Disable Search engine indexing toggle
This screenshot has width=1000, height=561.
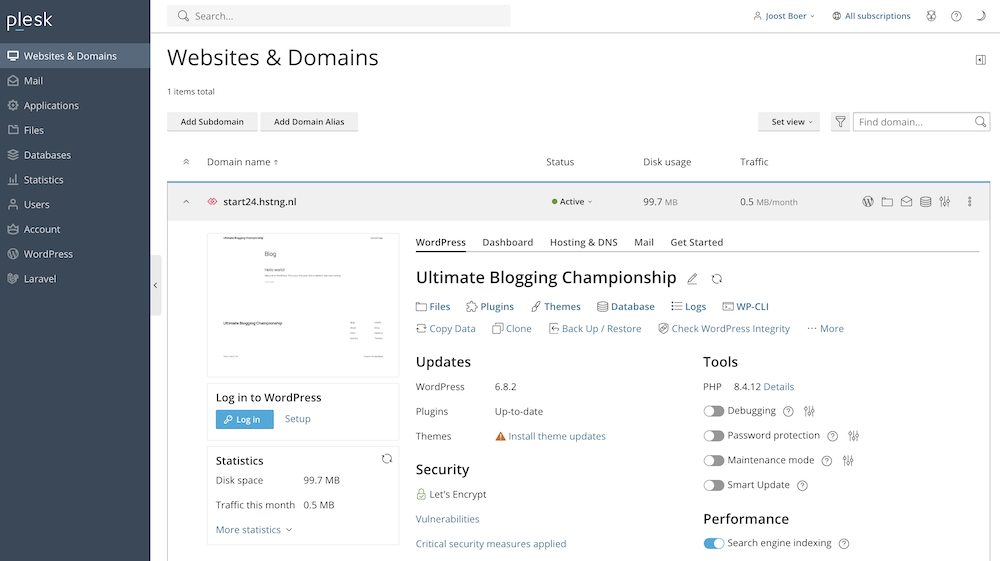point(714,543)
